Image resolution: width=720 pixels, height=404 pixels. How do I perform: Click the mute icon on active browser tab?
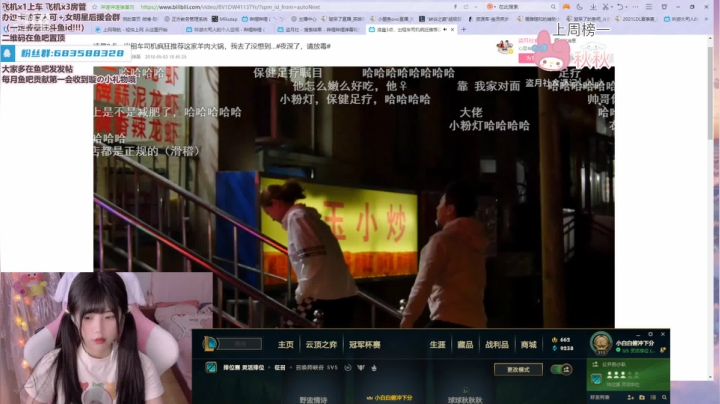444,29
